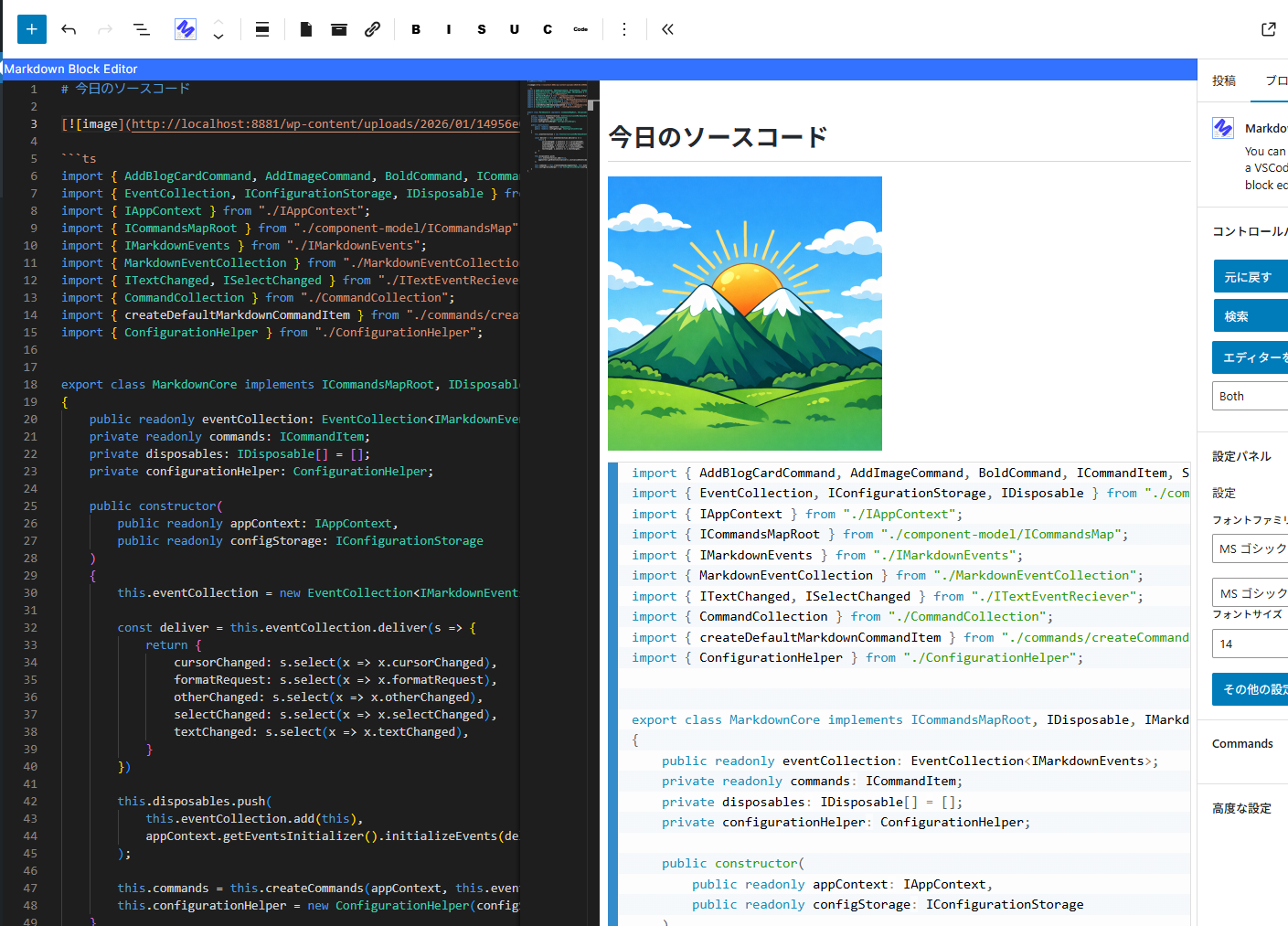Screen dimensions: 1288x926
Task: Click the blue add block plus button
Action: [31, 29]
